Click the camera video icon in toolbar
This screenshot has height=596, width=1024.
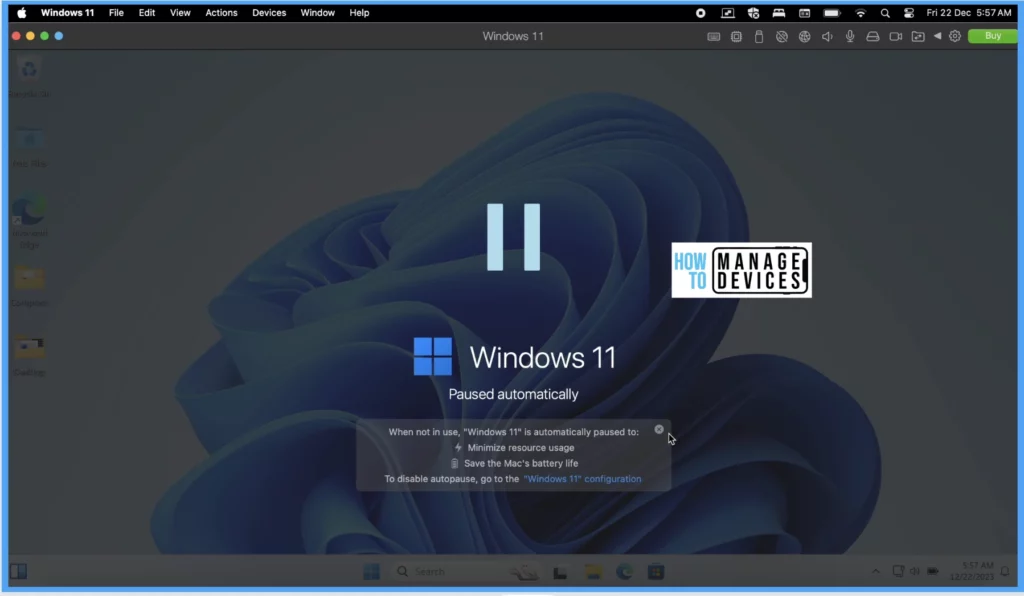click(895, 37)
